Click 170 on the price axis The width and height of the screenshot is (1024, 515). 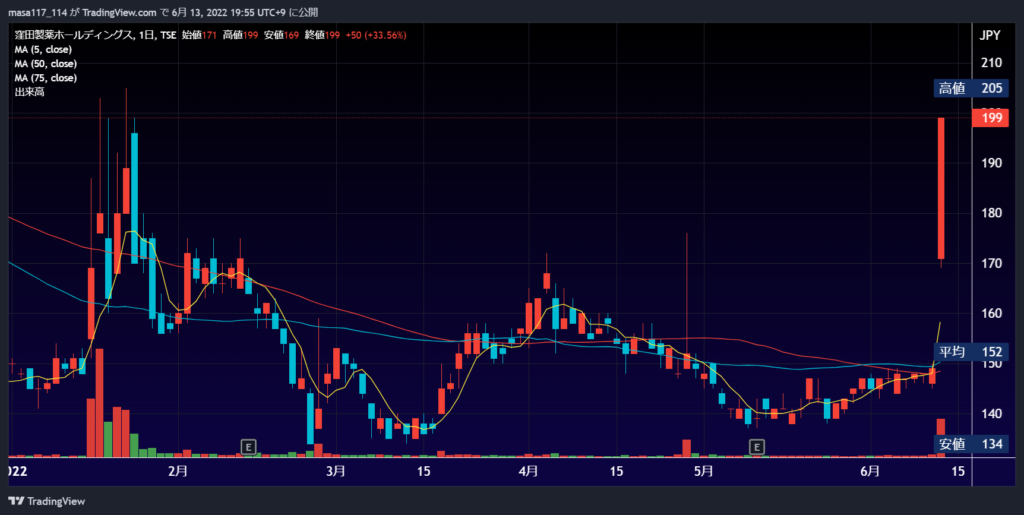point(991,264)
